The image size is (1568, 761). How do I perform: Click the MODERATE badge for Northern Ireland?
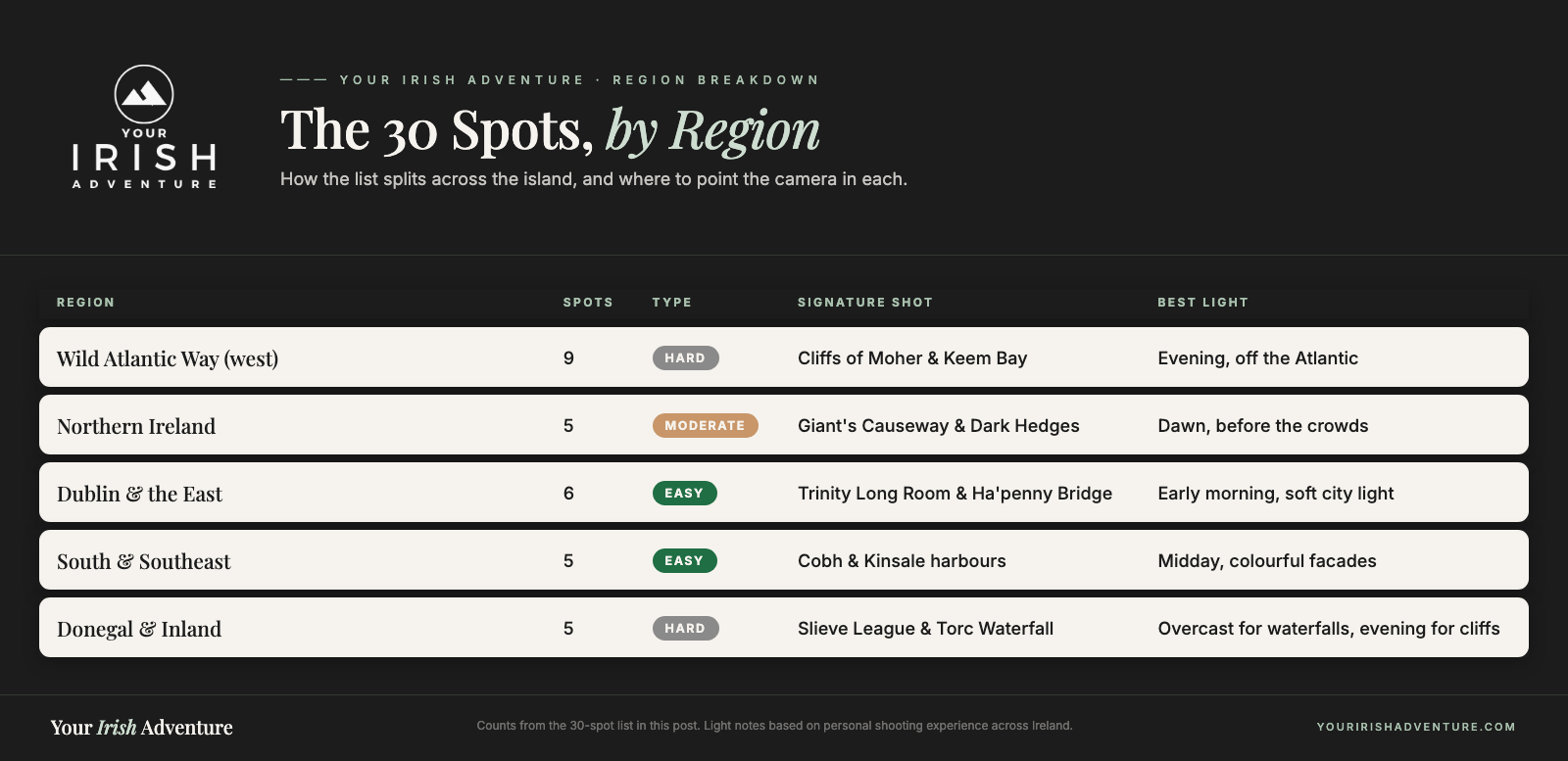(x=705, y=426)
